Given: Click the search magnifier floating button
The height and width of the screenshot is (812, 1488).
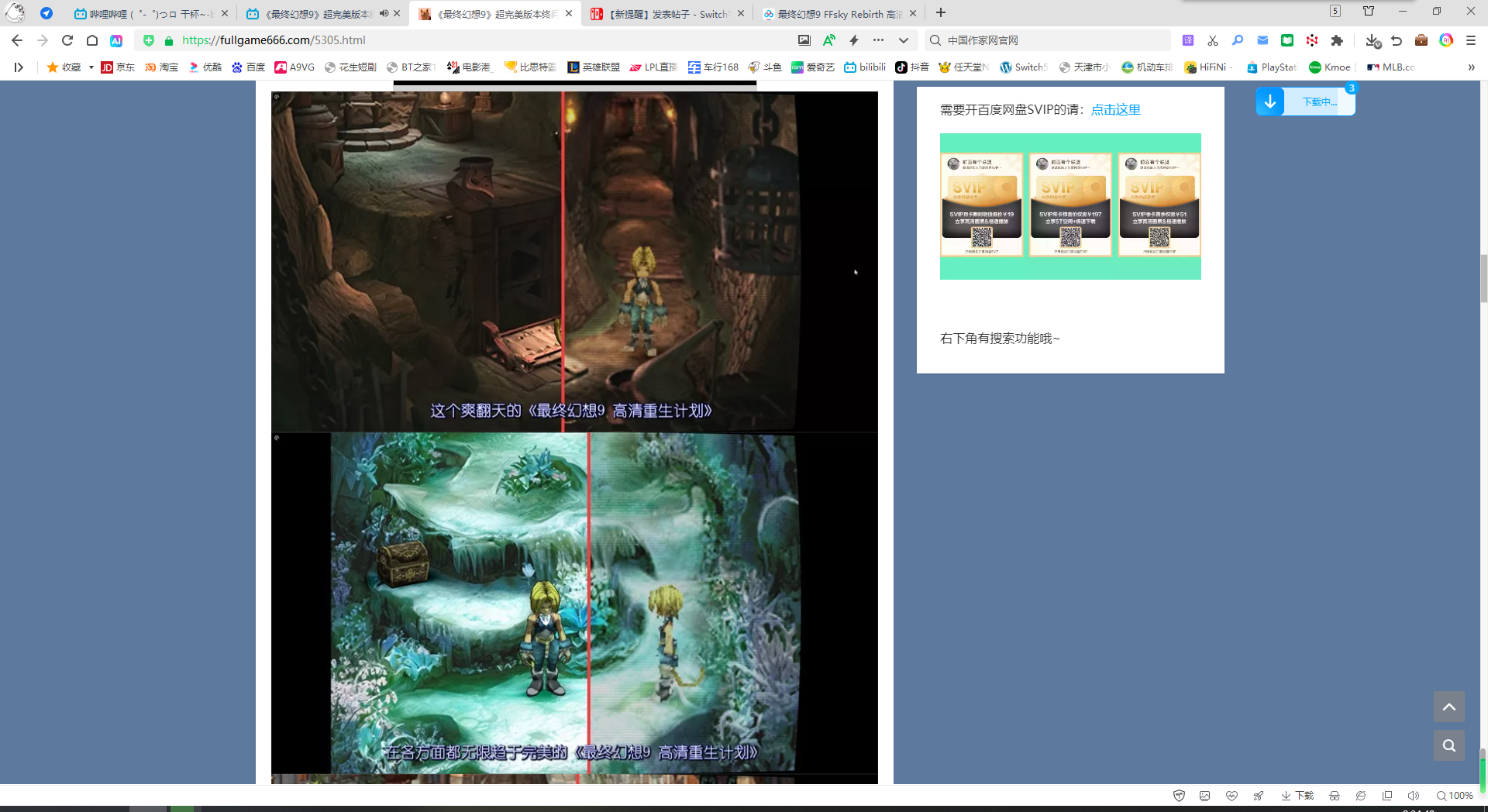Looking at the screenshot, I should pyautogui.click(x=1448, y=745).
